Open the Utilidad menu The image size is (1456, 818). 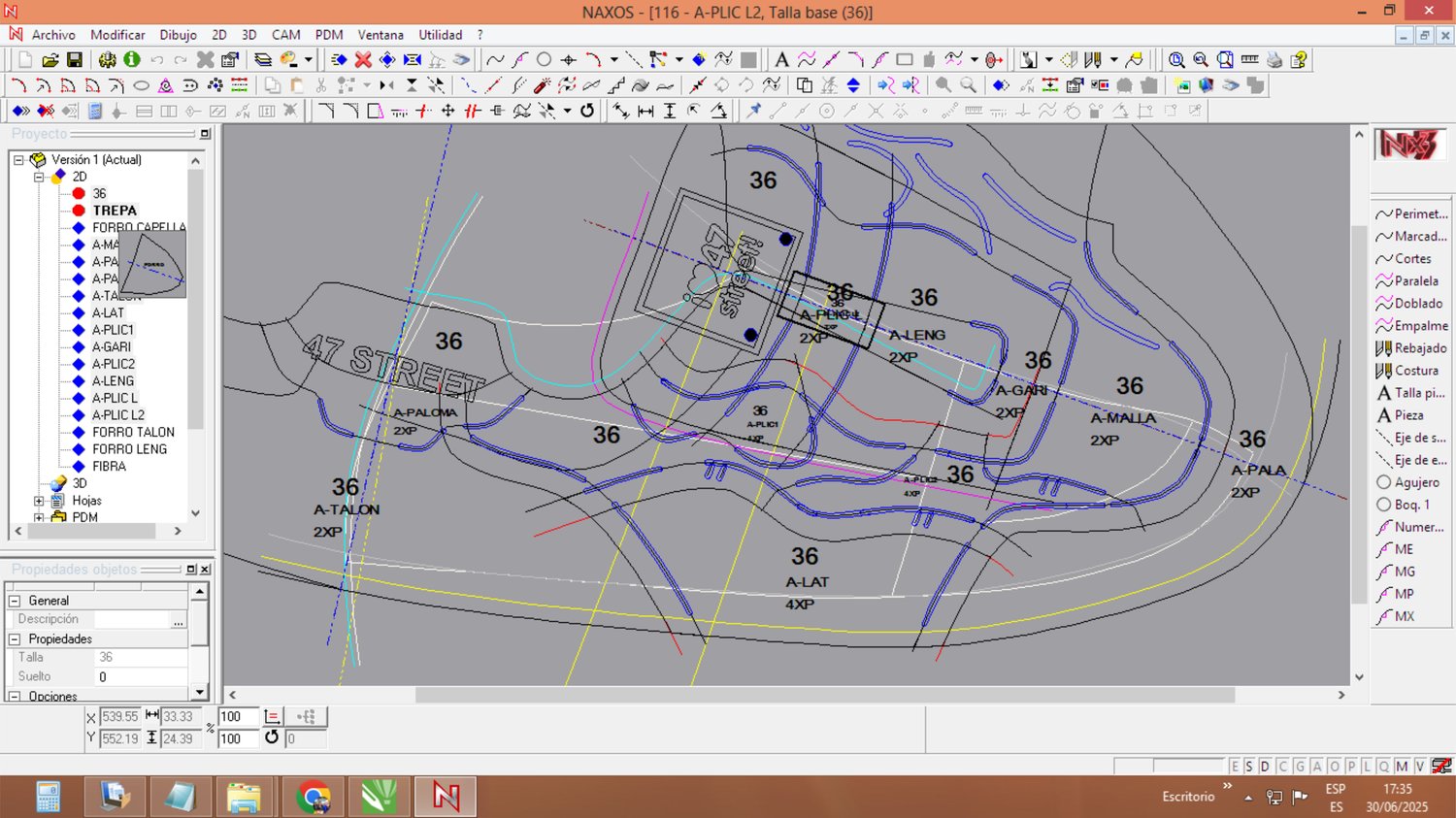pos(440,35)
